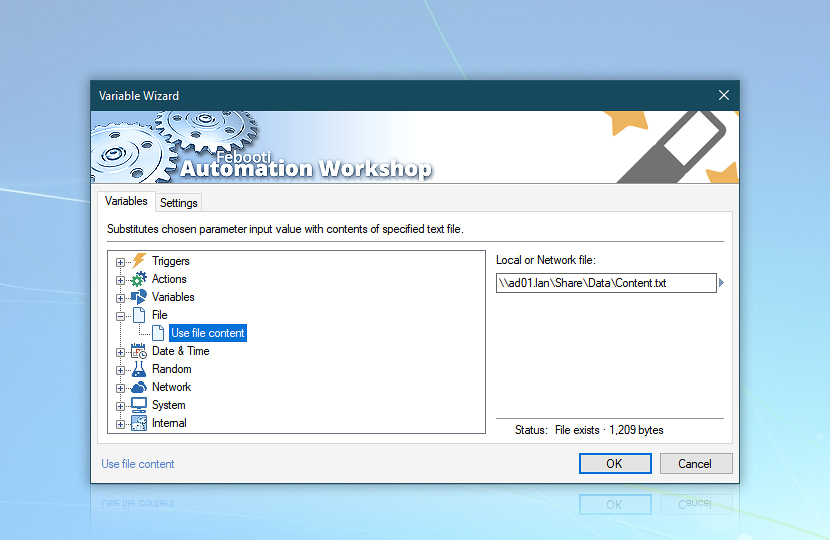Click the Triggers lightning bolt icon
830x540 pixels.
[x=139, y=260]
